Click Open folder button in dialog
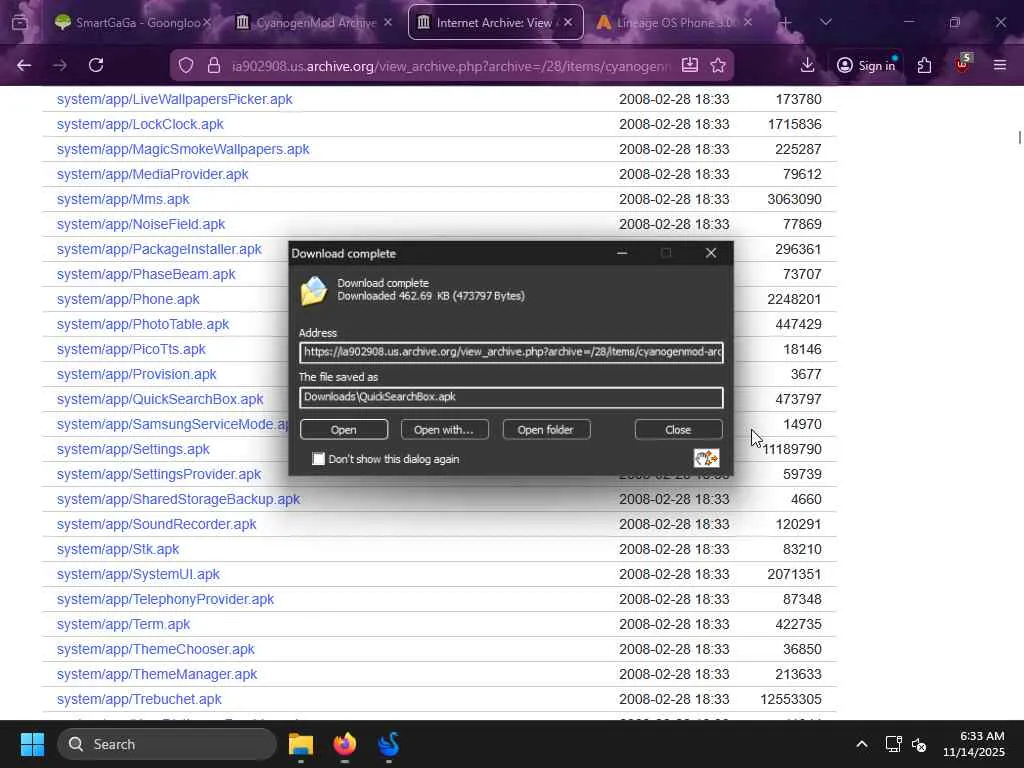Image resolution: width=1024 pixels, height=768 pixels. (x=546, y=430)
